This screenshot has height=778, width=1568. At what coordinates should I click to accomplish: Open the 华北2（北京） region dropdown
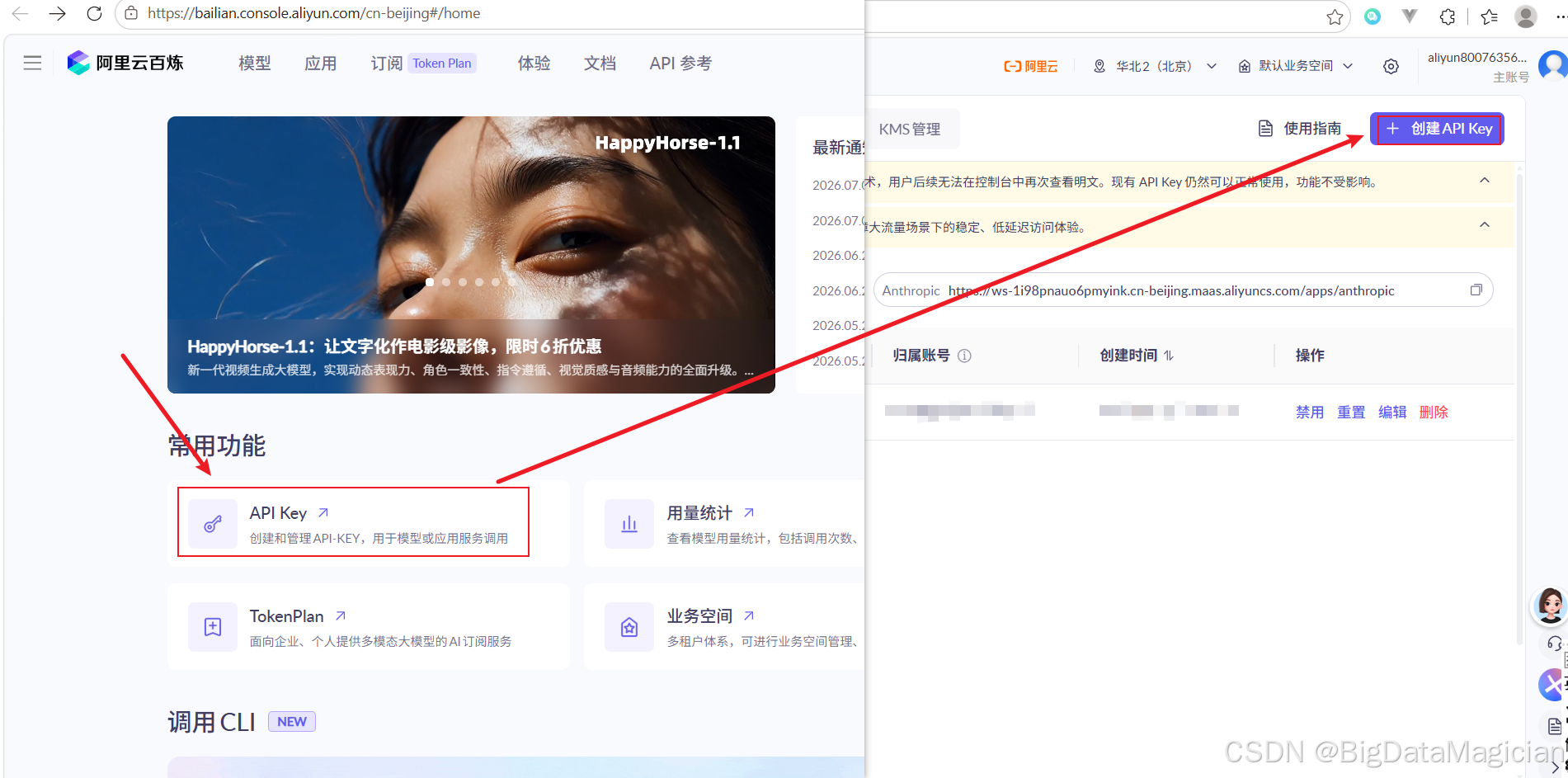(1155, 66)
